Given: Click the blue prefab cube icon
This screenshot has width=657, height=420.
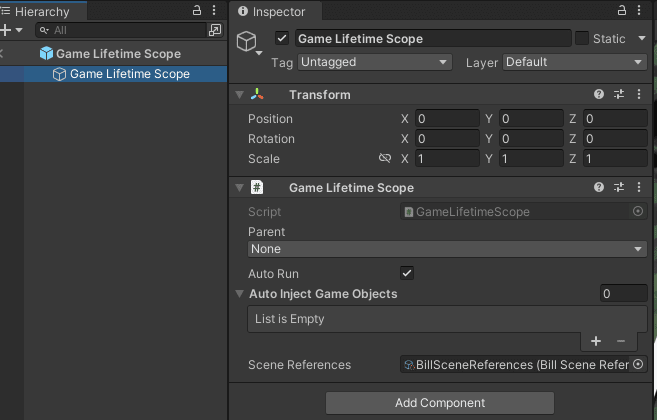Looking at the screenshot, I should [x=47, y=53].
